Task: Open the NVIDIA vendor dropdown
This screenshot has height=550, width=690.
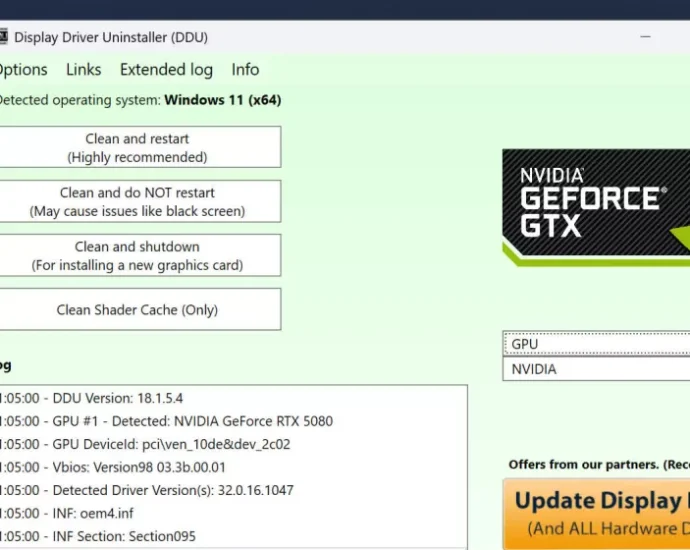Action: (x=596, y=369)
